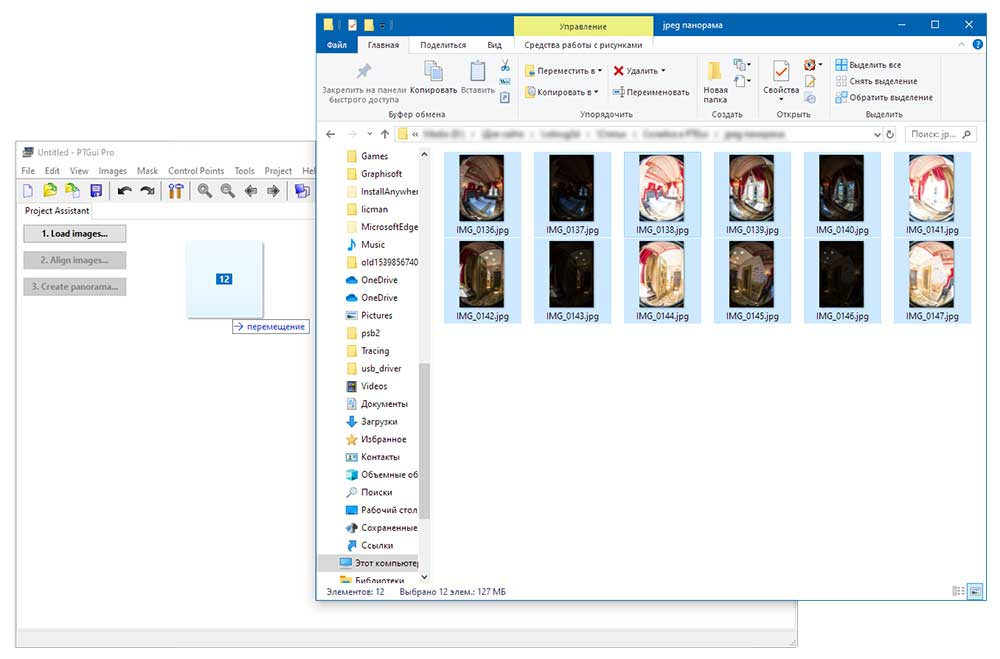Select Project Assistant tab in PTGui
This screenshot has width=1000, height=659.
tap(57, 211)
